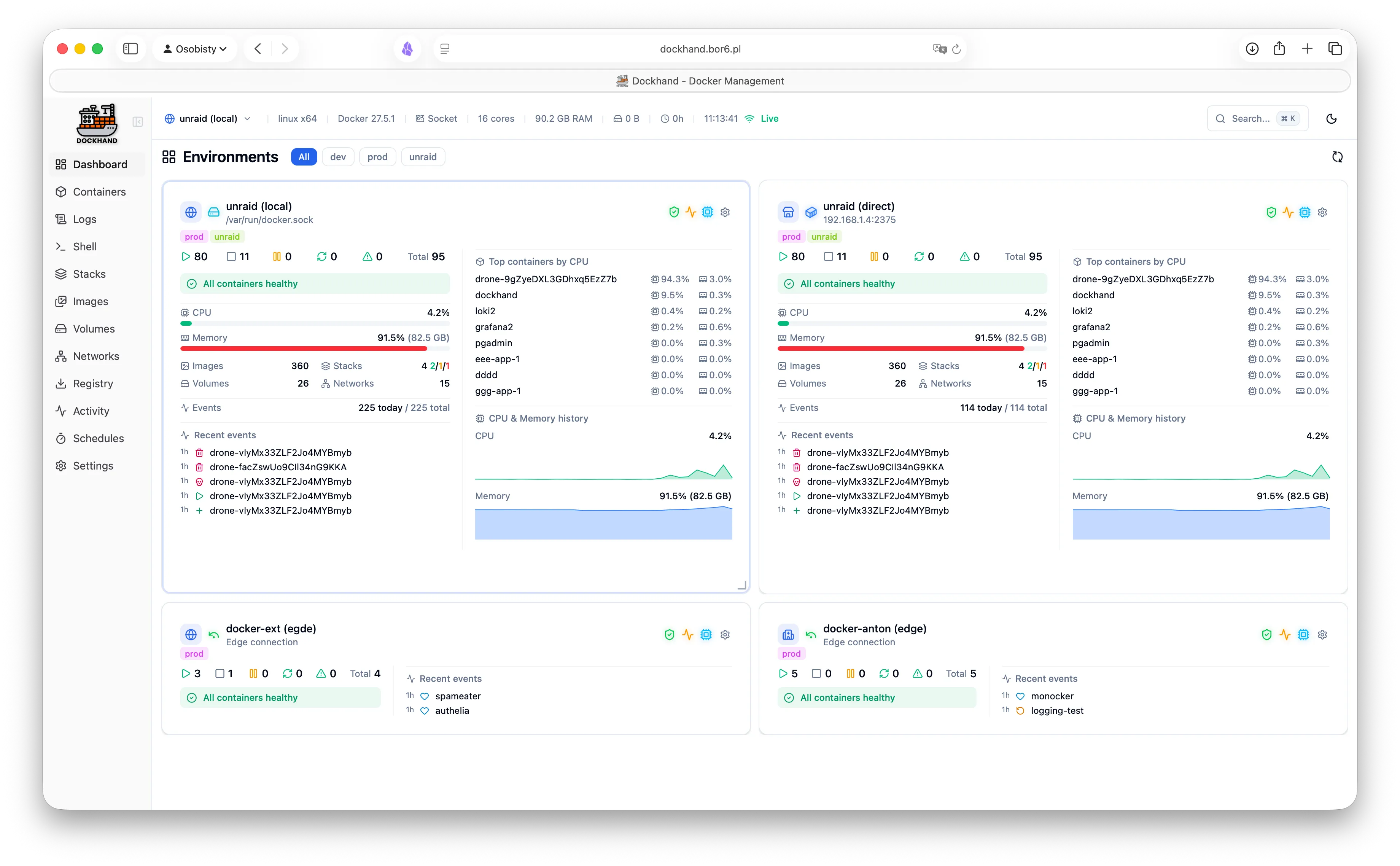1400x866 pixels.
Task: Click the refresh icon next to Environments
Action: (1337, 157)
